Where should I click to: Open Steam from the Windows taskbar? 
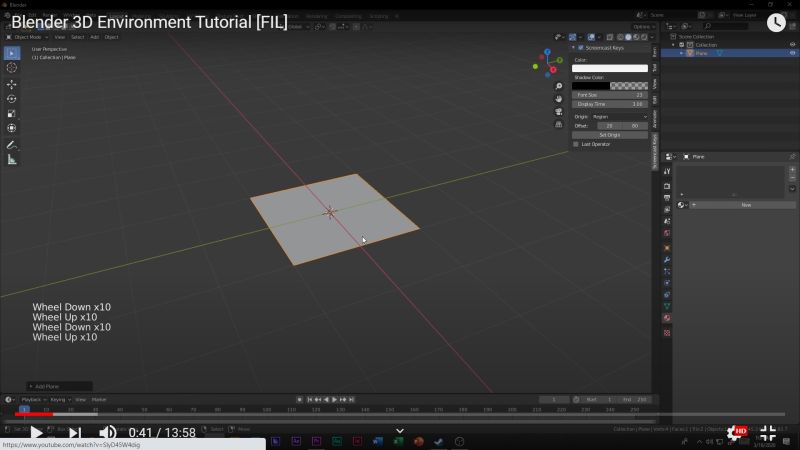pos(438,442)
